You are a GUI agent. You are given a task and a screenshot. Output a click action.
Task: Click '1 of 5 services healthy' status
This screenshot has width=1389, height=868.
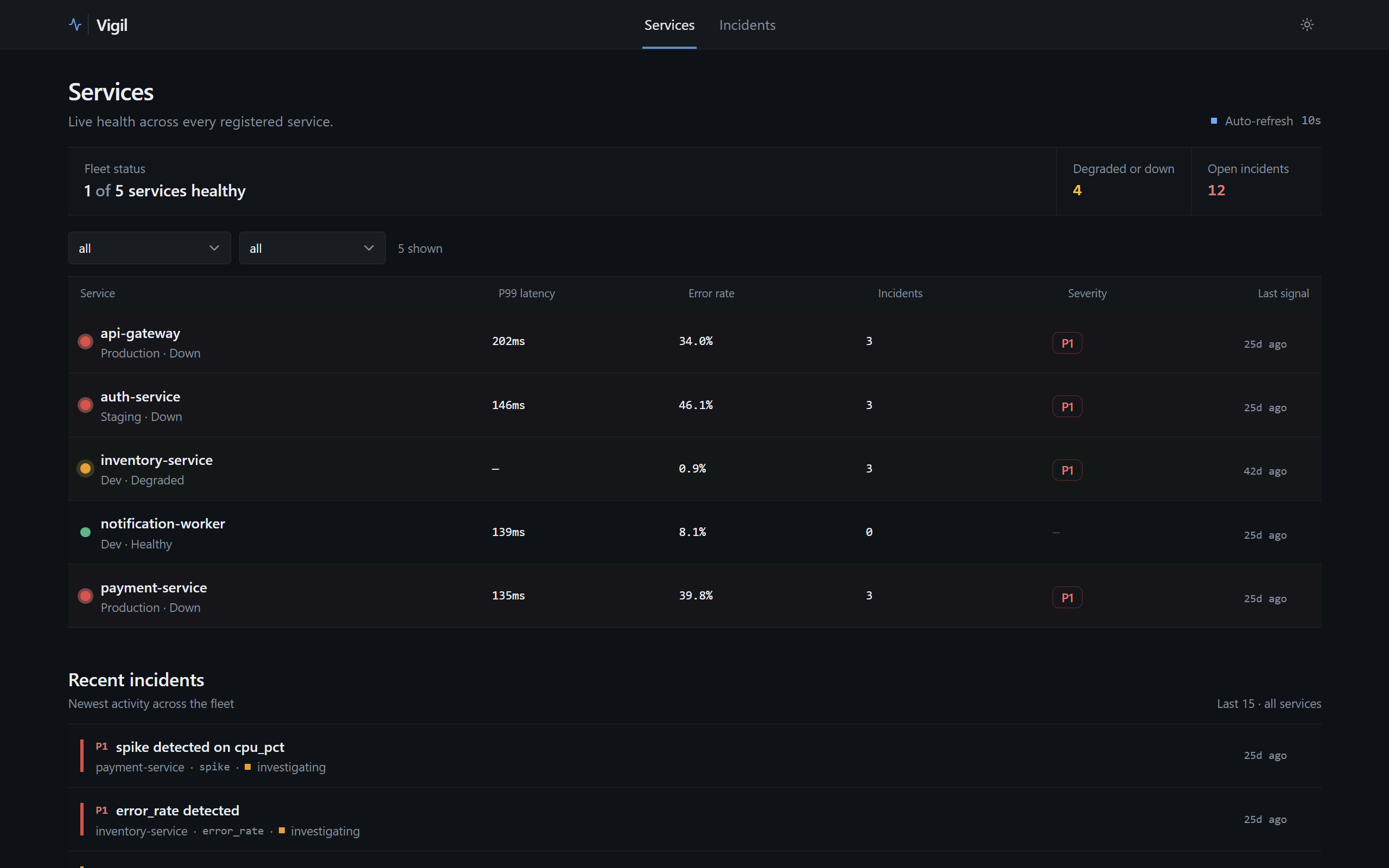point(165,190)
